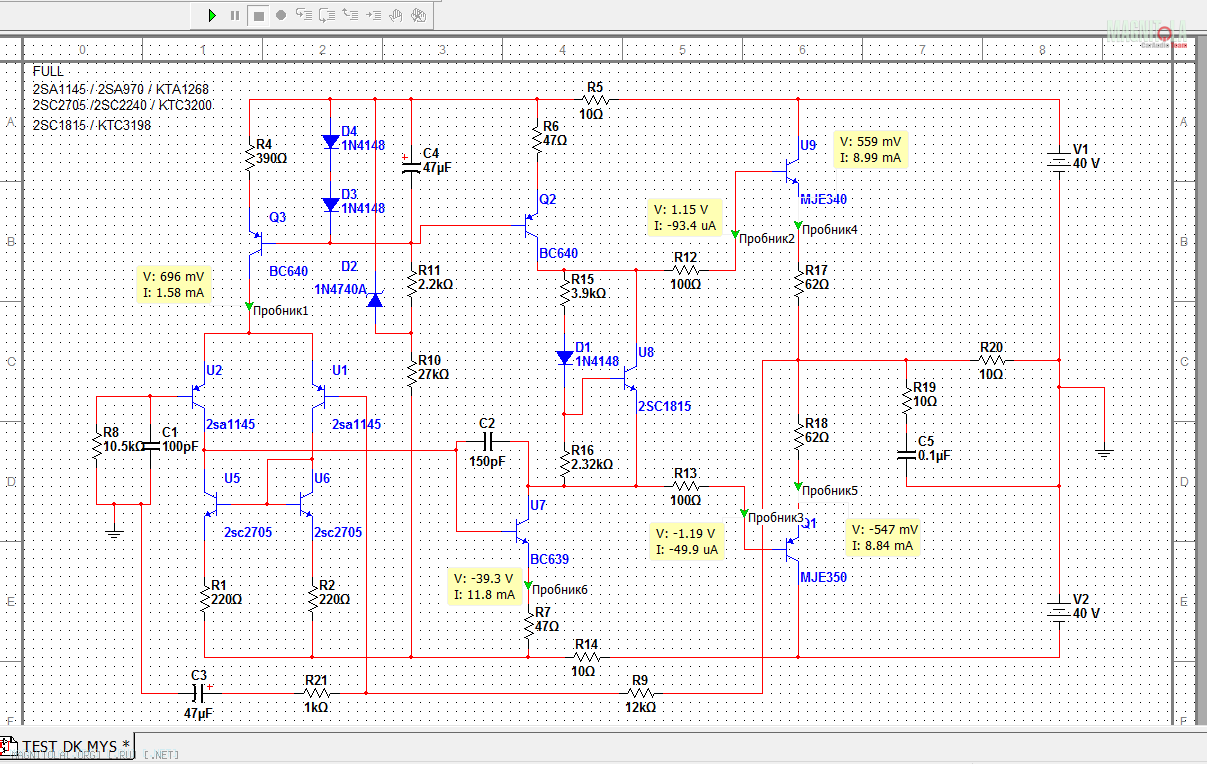Screen dimensions: 1207x764
Task: Click the round record icon in the toolbar
Action: coord(281,15)
